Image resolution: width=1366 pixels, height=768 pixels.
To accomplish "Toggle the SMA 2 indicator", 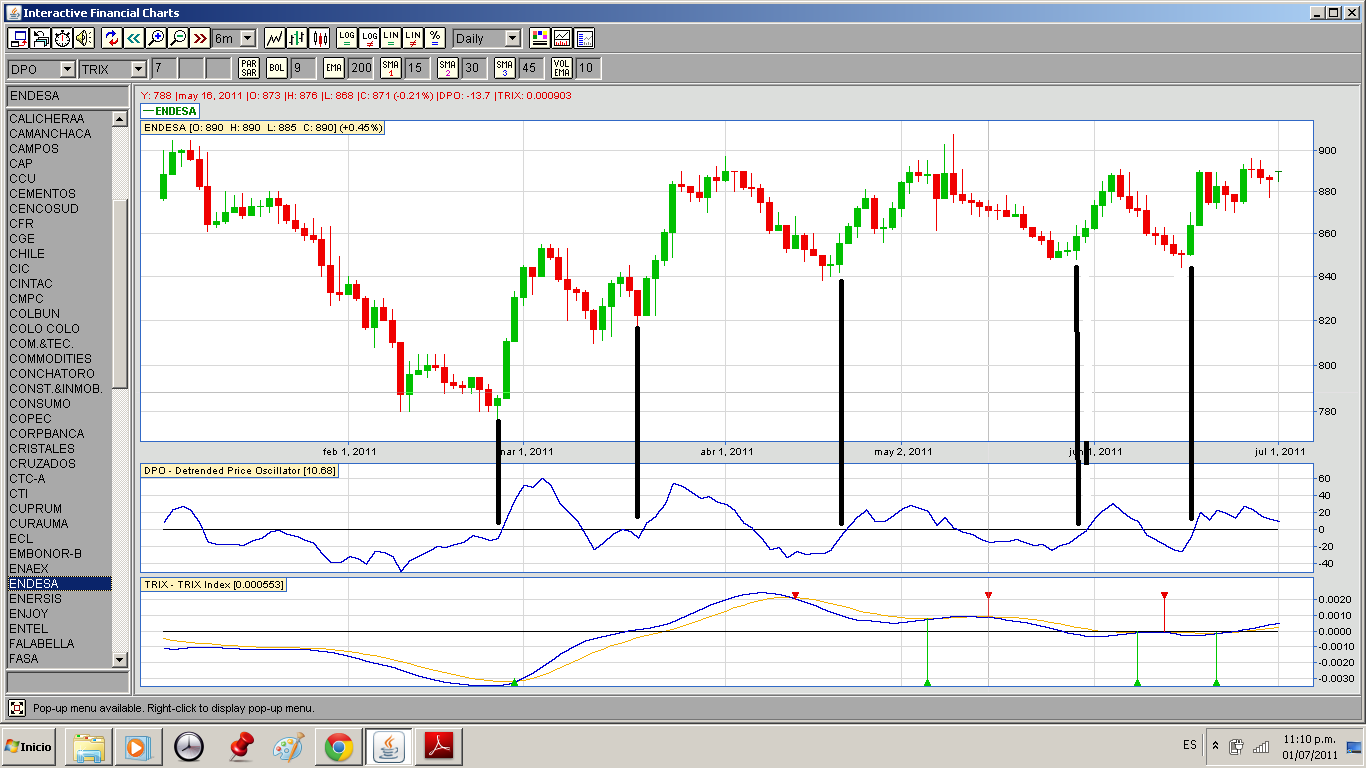I will pos(448,68).
